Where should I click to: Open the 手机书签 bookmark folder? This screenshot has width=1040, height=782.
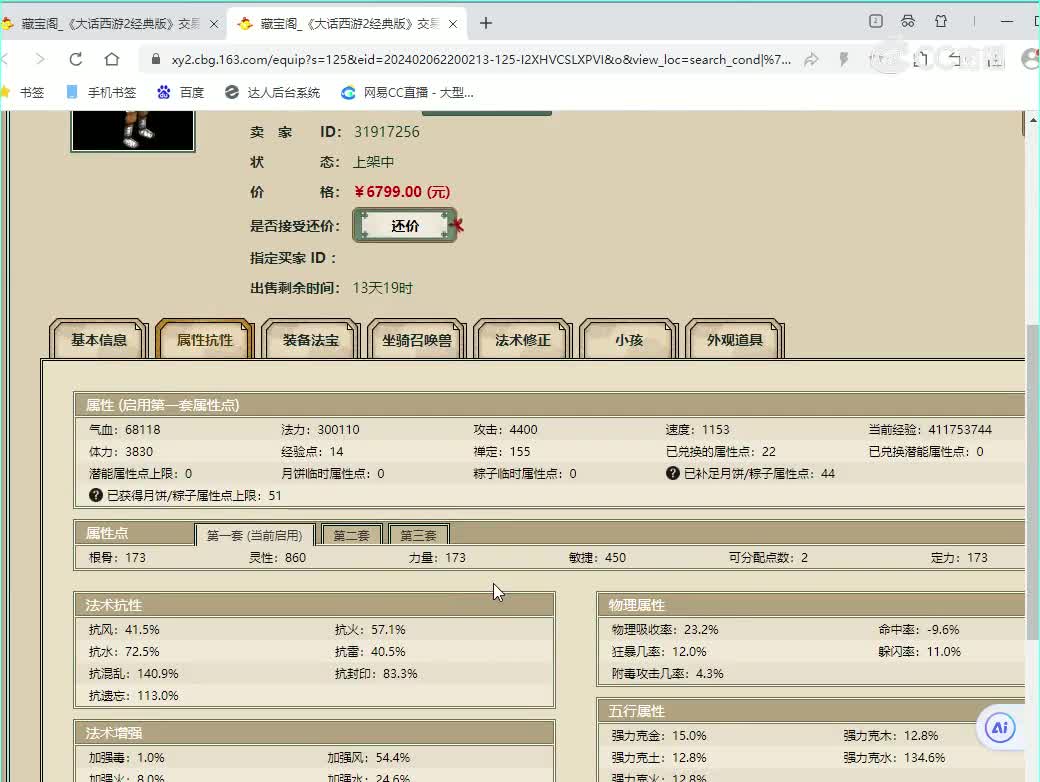pyautogui.click(x=101, y=92)
